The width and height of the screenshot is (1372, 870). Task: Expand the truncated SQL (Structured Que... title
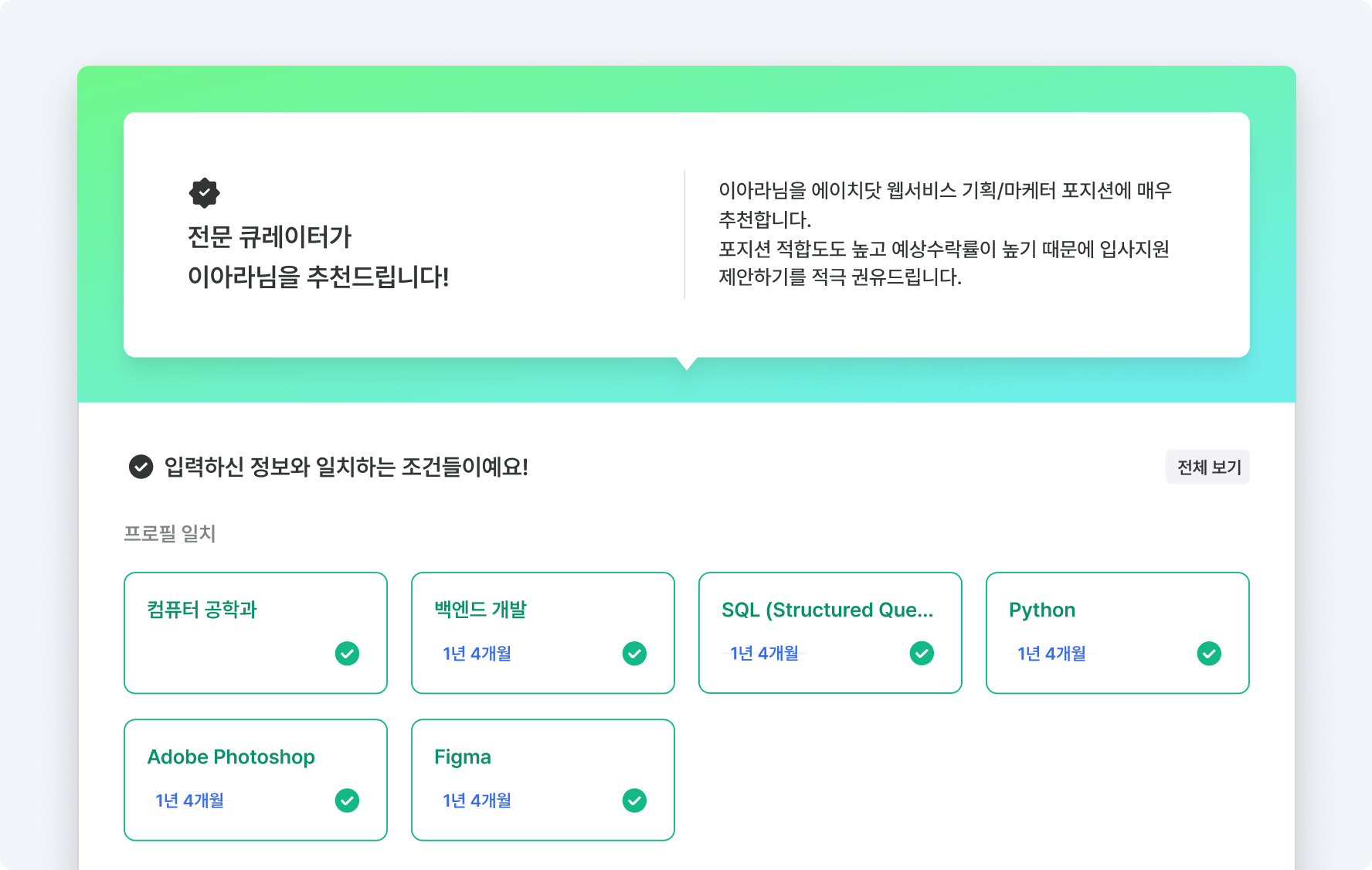coord(828,610)
